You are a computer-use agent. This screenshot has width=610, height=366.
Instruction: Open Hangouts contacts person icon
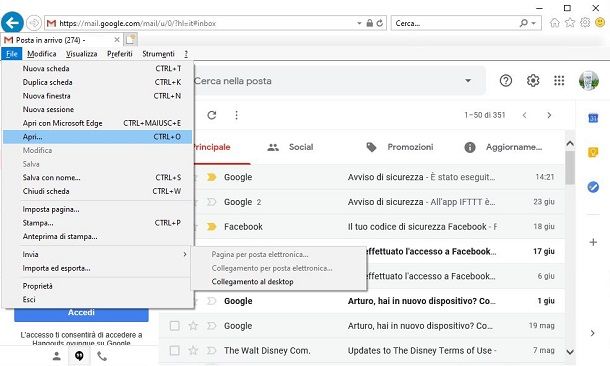pos(57,356)
